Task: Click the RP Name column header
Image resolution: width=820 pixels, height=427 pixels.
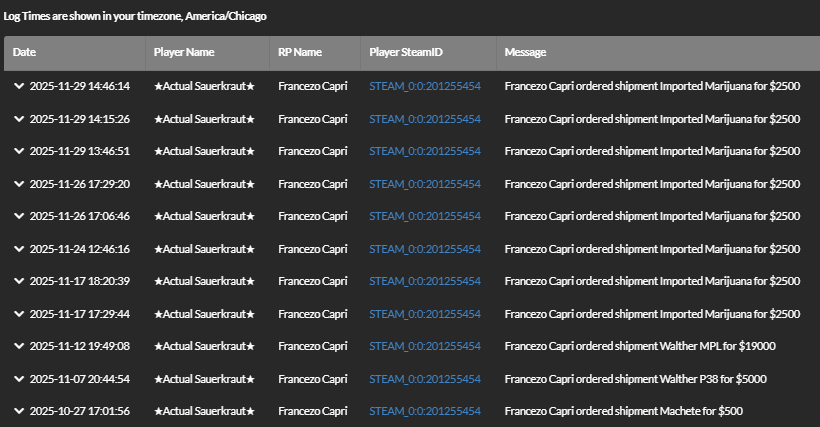Action: pos(300,52)
